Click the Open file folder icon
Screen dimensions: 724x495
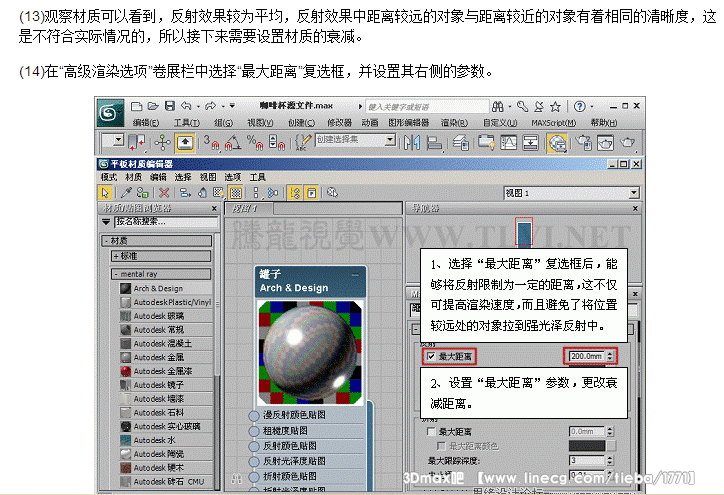pyautogui.click(x=153, y=106)
